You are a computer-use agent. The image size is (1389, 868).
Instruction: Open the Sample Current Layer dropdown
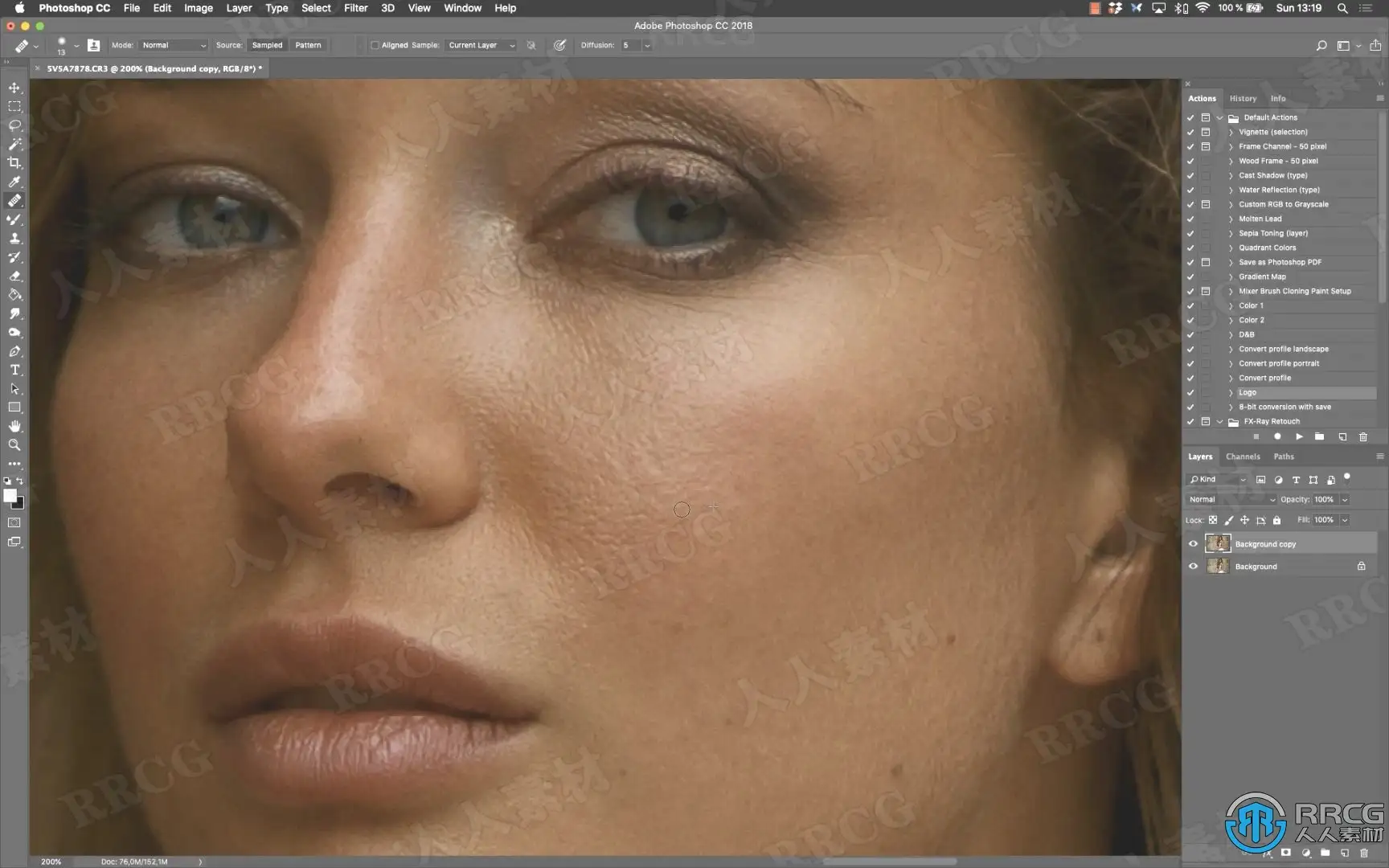pos(481,46)
